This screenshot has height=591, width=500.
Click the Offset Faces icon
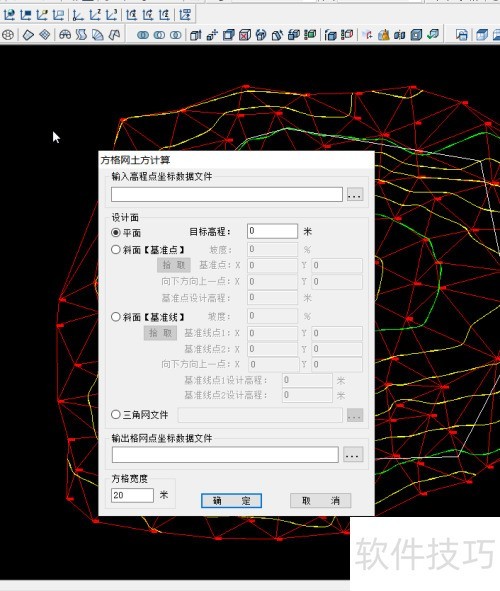click(x=229, y=35)
